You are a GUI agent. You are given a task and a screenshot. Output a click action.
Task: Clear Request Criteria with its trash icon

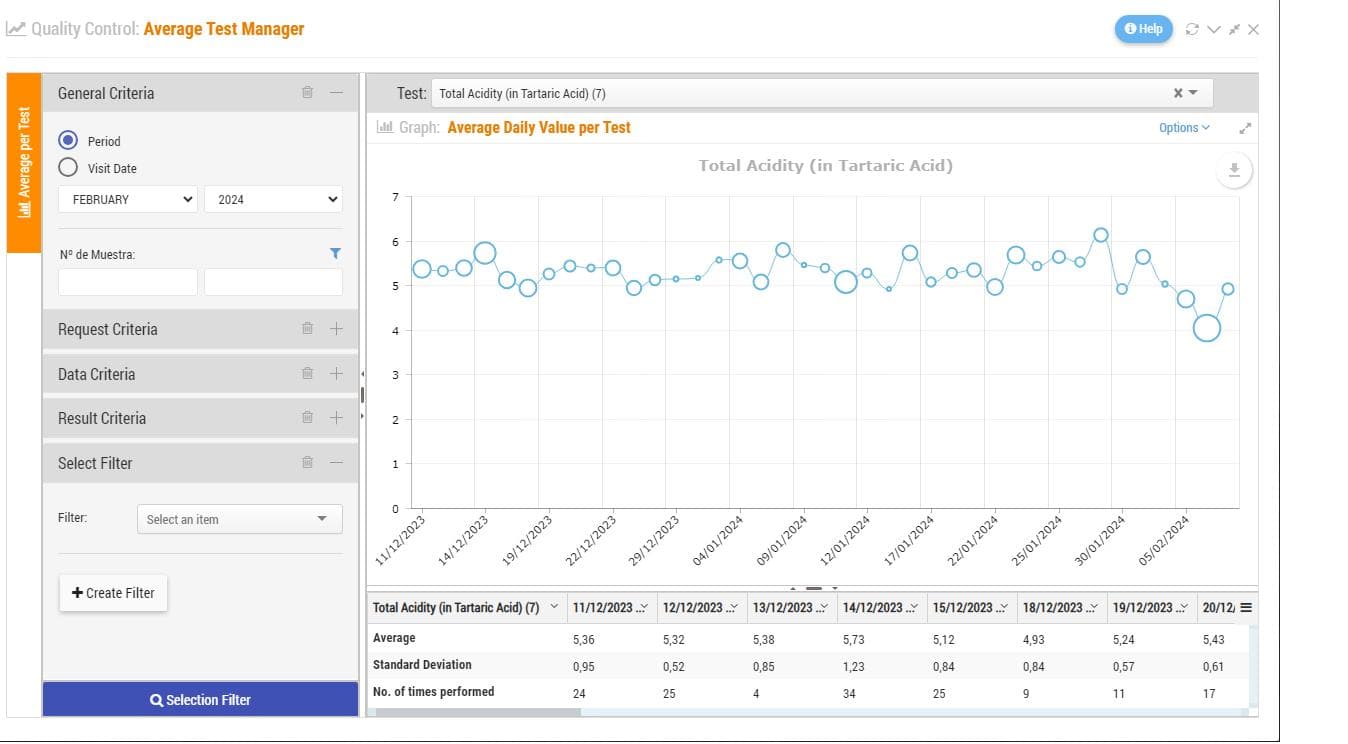[307, 328]
